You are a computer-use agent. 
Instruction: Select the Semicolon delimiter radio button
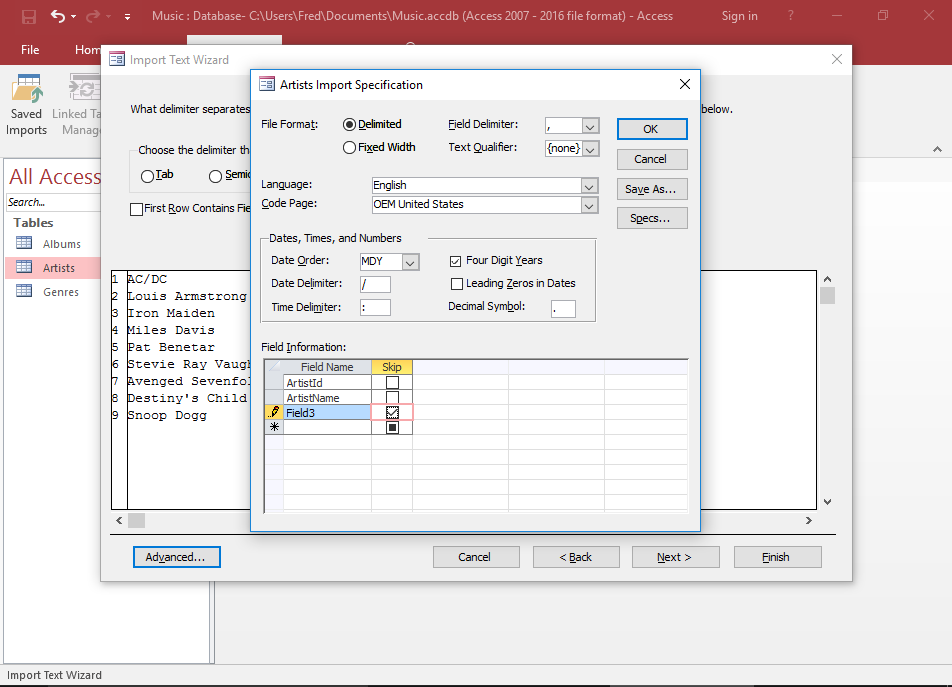pyautogui.click(x=215, y=177)
